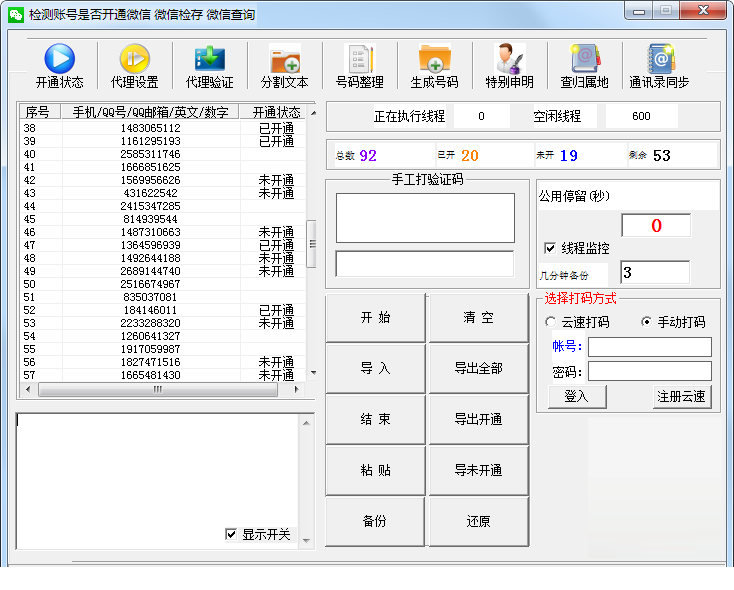Click the log area scroll-up arrow
This screenshot has width=734, height=590.
coord(306,423)
